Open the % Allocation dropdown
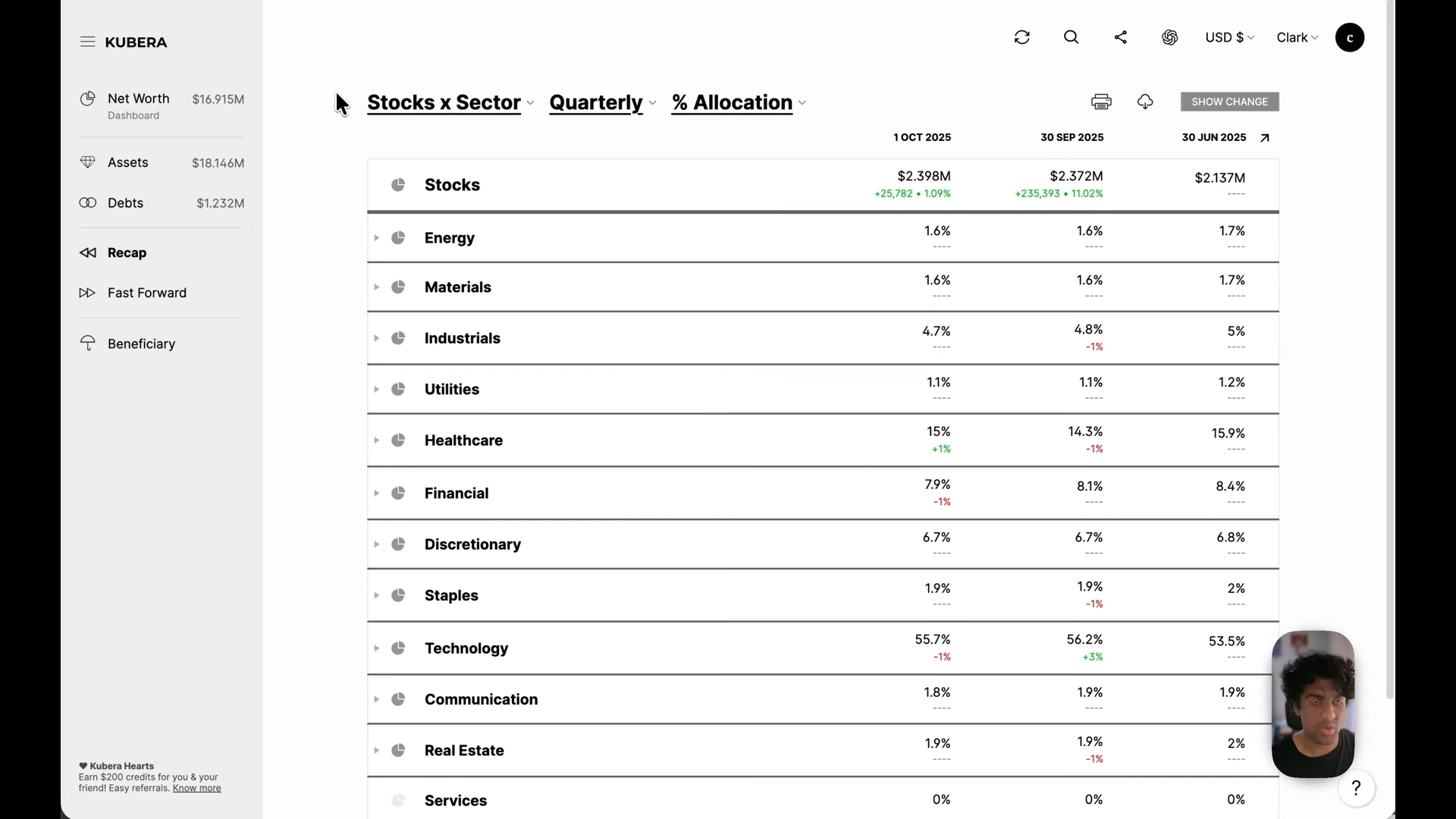The image size is (1456, 819). pos(739,103)
